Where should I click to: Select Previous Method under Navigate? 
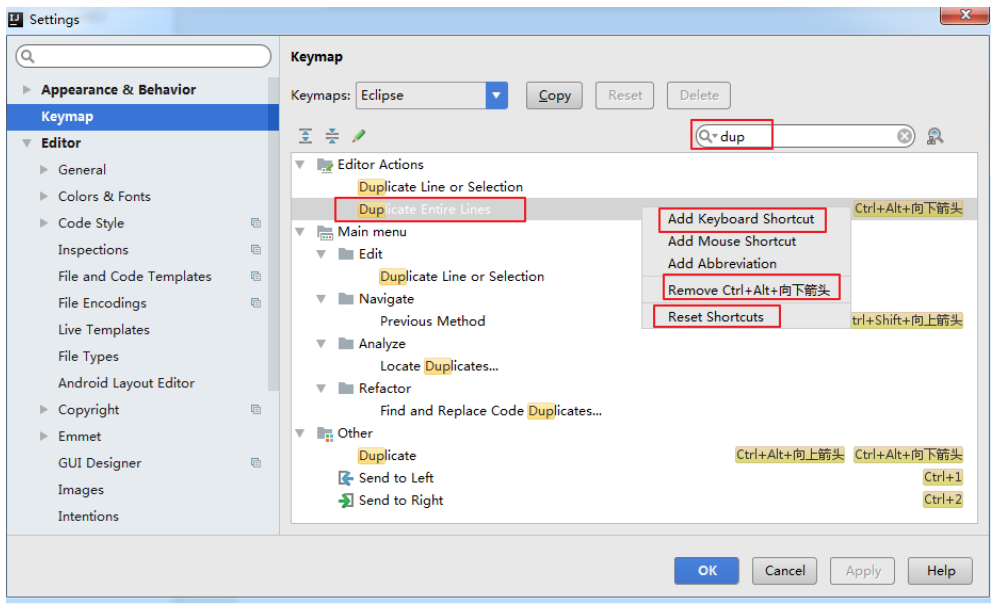pyautogui.click(x=433, y=321)
